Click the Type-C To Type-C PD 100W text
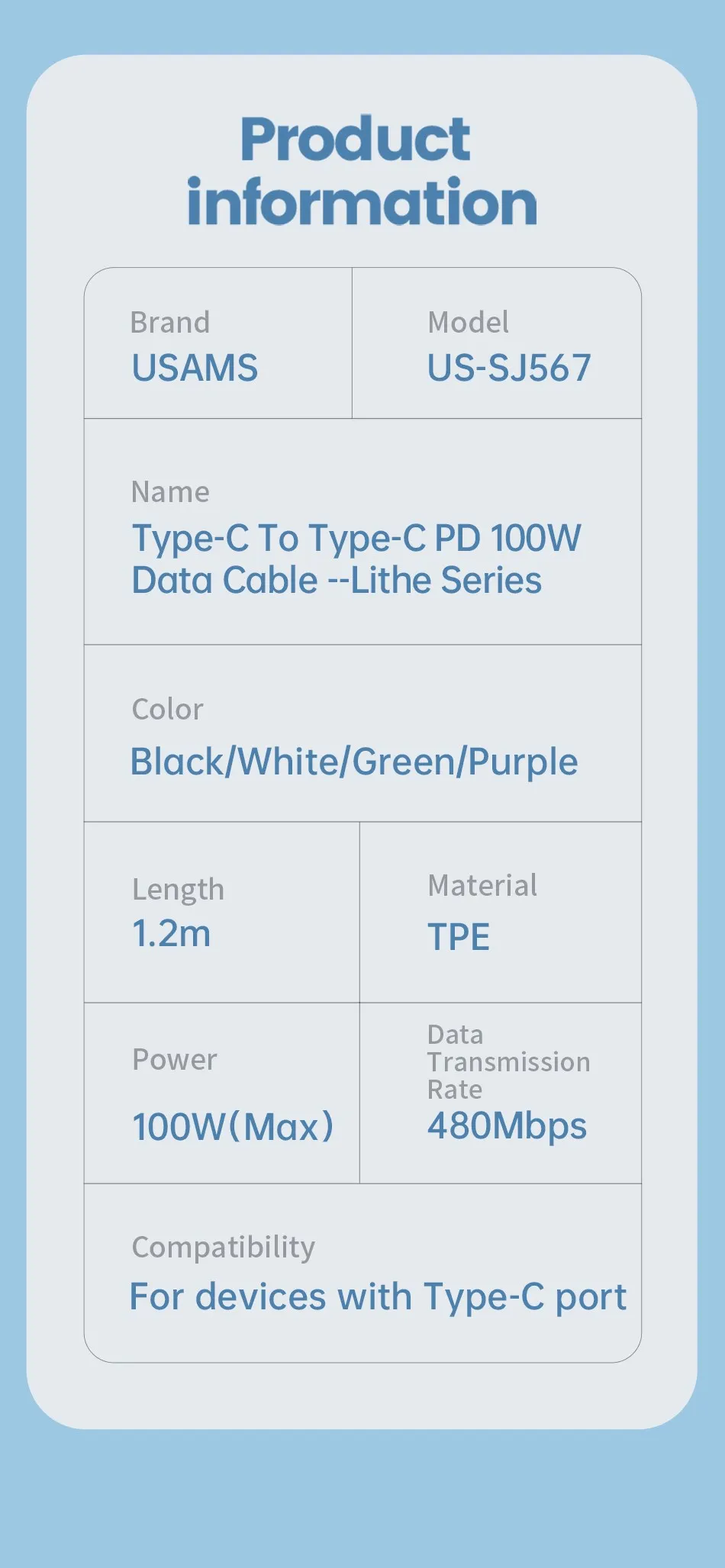This screenshot has height=1568, width=725. point(356,538)
